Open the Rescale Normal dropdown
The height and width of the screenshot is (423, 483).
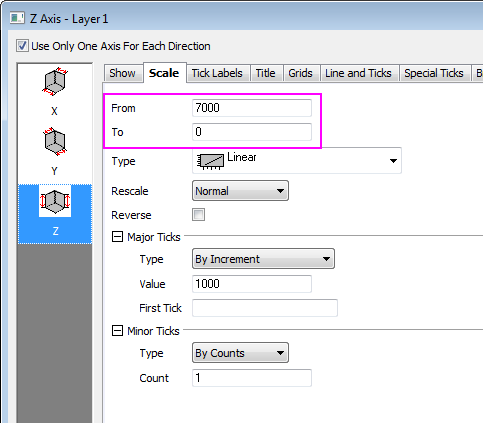tap(240, 191)
